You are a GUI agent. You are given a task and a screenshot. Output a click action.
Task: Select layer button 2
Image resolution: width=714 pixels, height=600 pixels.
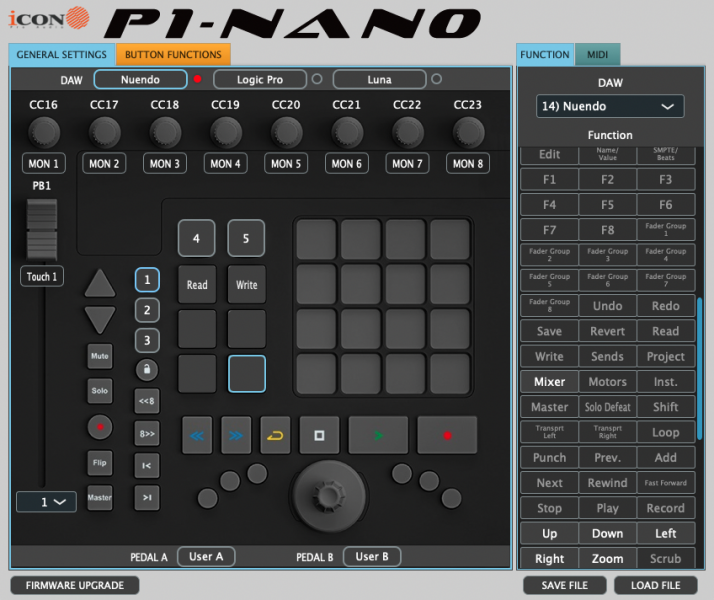[147, 310]
